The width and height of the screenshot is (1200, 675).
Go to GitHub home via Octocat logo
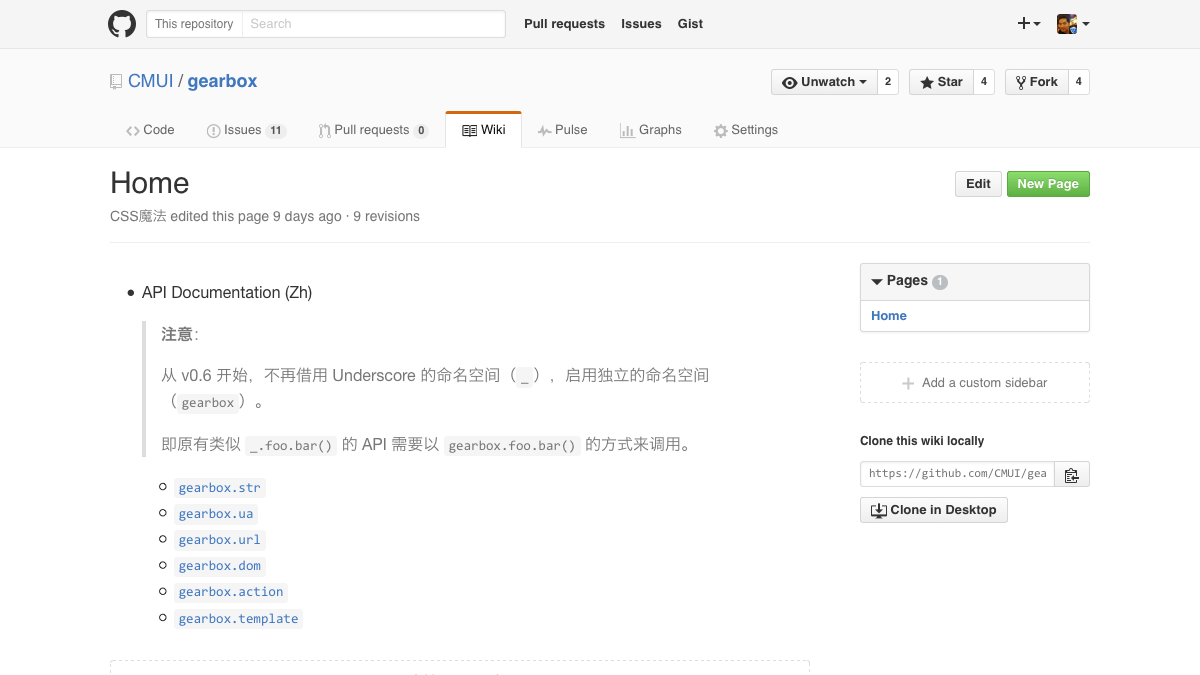point(122,24)
